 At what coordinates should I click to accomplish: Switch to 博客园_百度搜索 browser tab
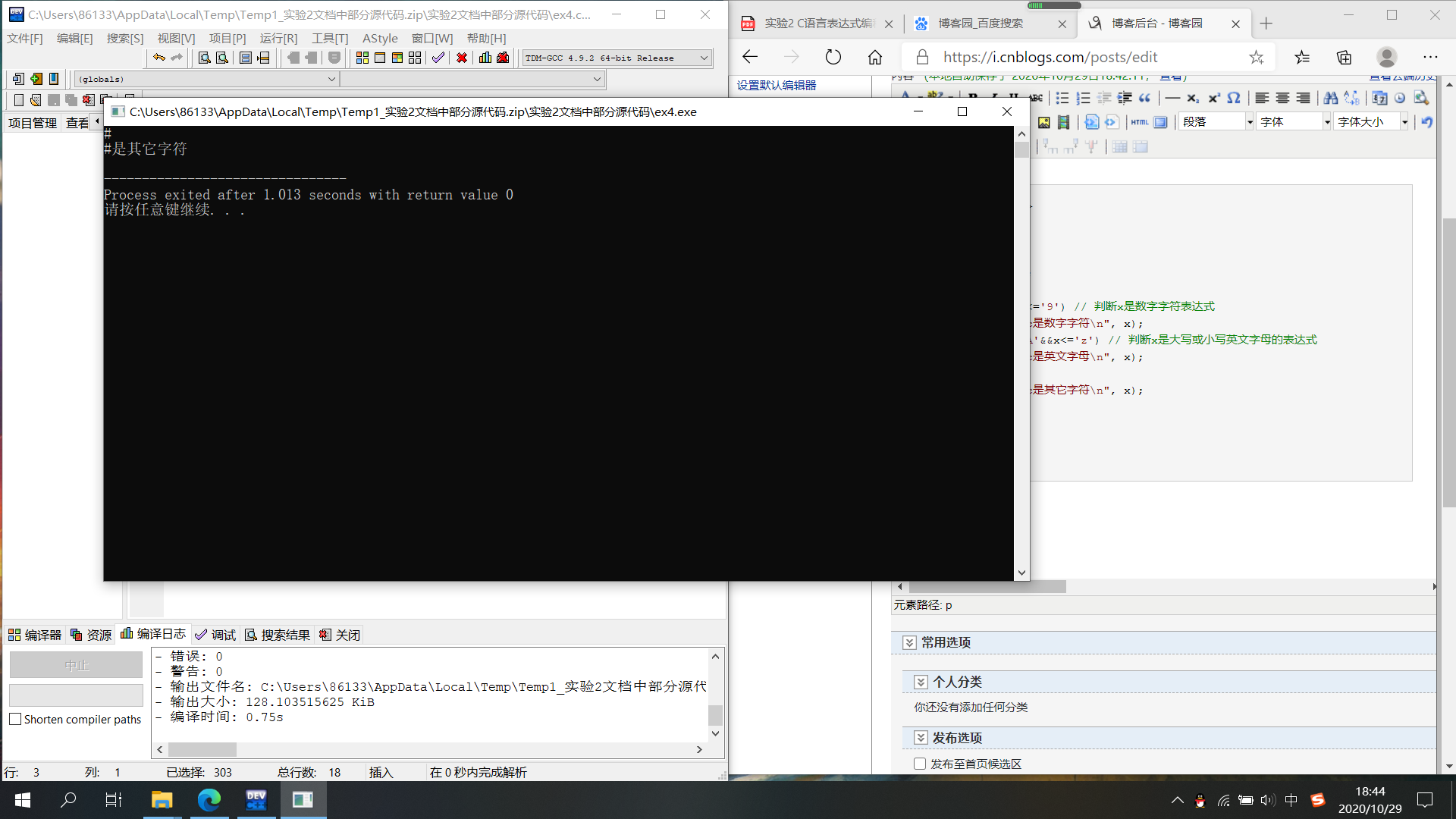click(x=981, y=24)
